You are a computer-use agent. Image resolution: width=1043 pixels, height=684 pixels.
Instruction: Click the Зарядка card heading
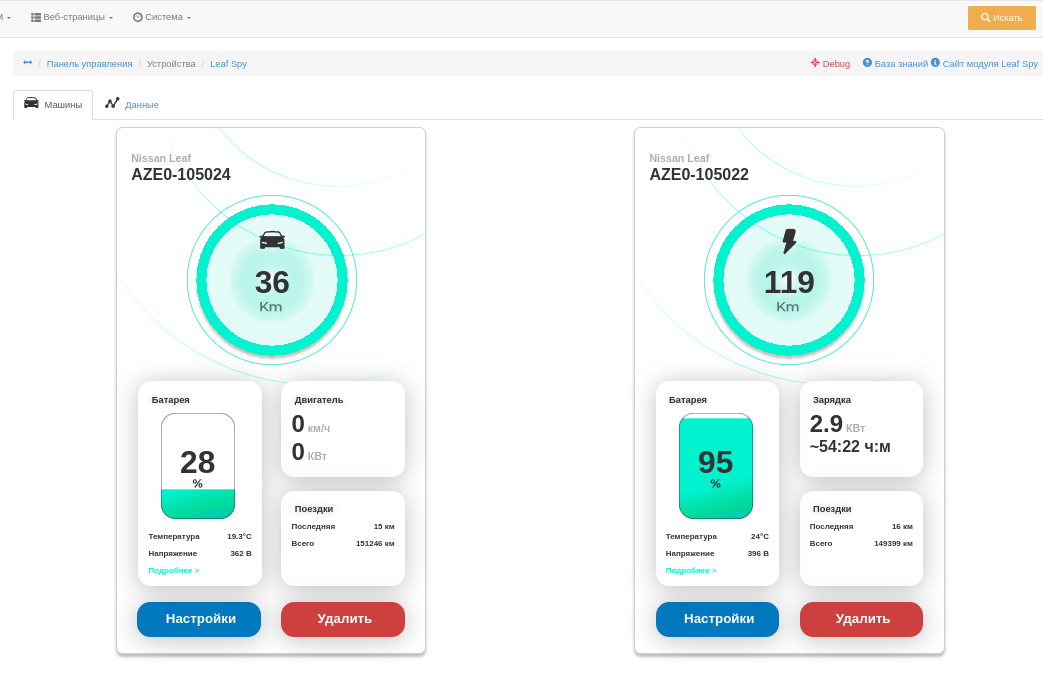831,400
